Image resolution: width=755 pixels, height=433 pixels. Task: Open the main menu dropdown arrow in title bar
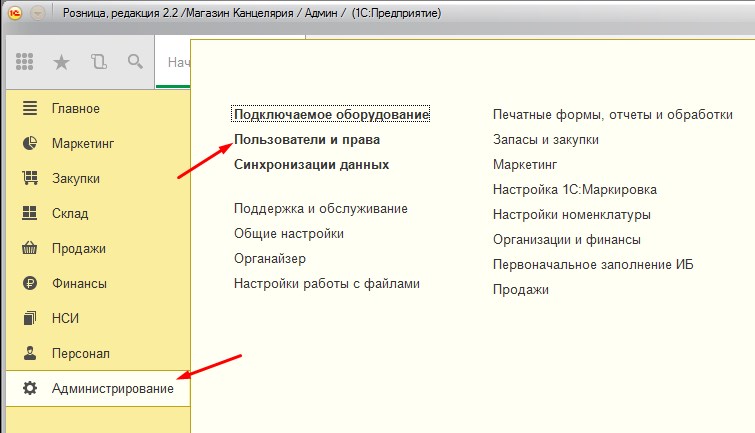coord(38,13)
